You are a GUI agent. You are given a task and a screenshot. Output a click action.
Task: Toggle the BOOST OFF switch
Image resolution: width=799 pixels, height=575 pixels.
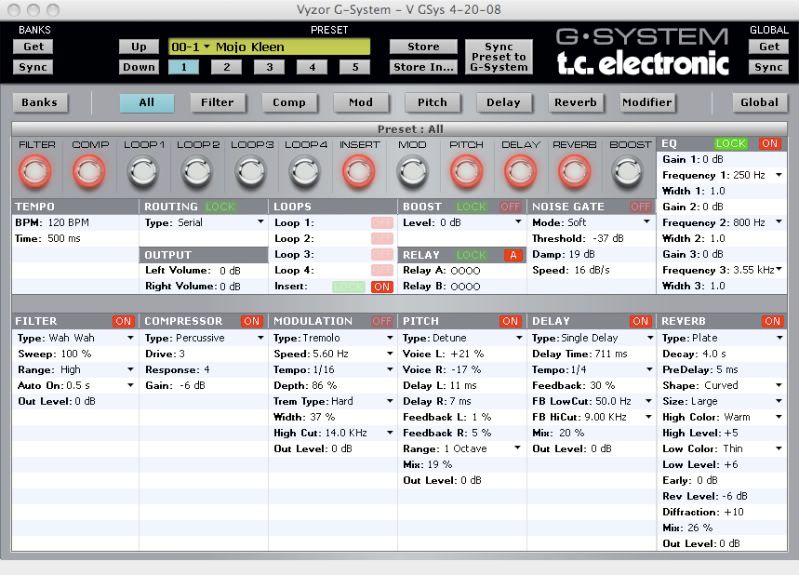510,206
